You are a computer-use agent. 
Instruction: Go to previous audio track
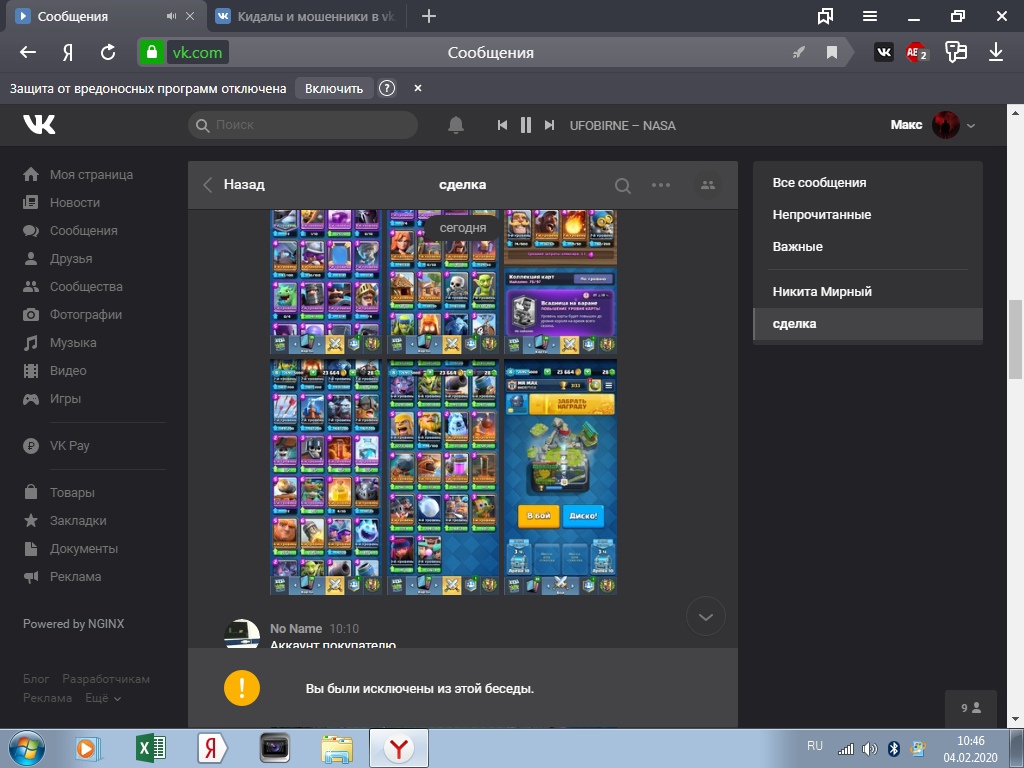click(x=503, y=125)
